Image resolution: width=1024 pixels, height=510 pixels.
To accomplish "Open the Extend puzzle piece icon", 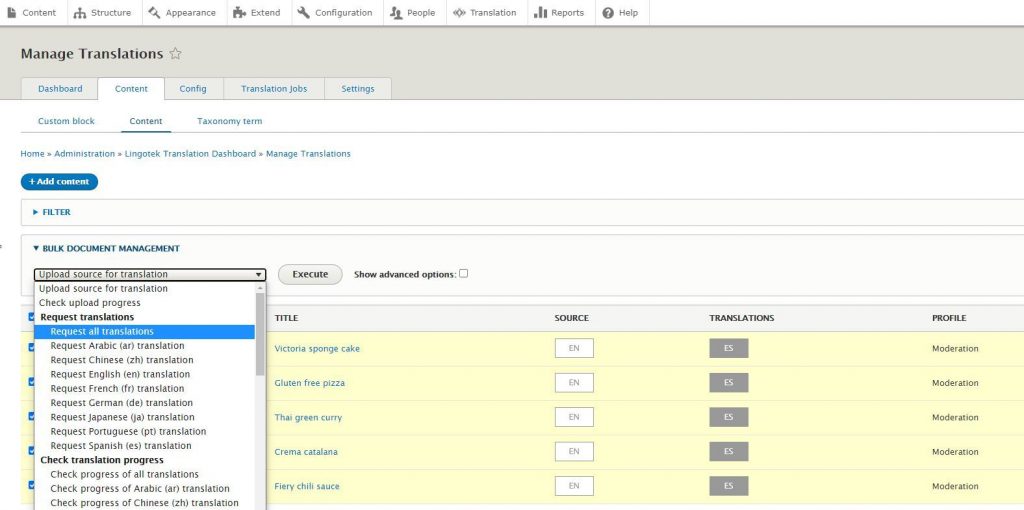I will [x=238, y=13].
